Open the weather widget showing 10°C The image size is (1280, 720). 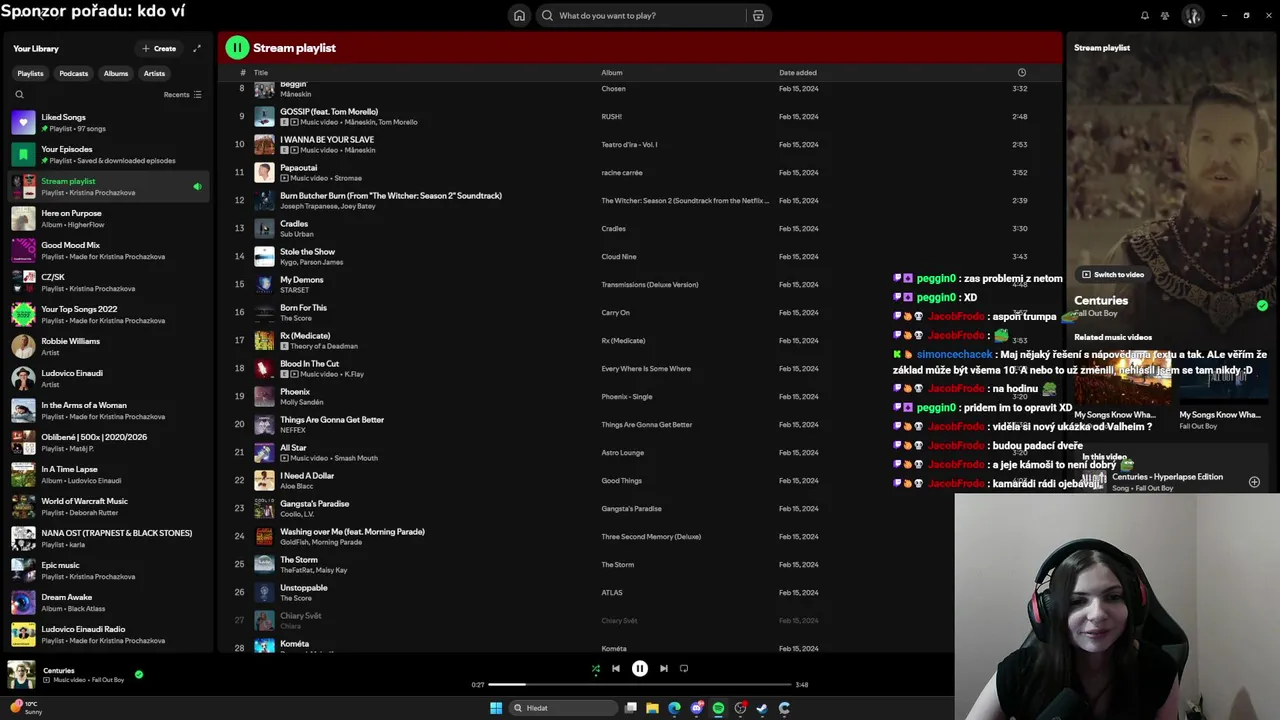click(x=27, y=707)
